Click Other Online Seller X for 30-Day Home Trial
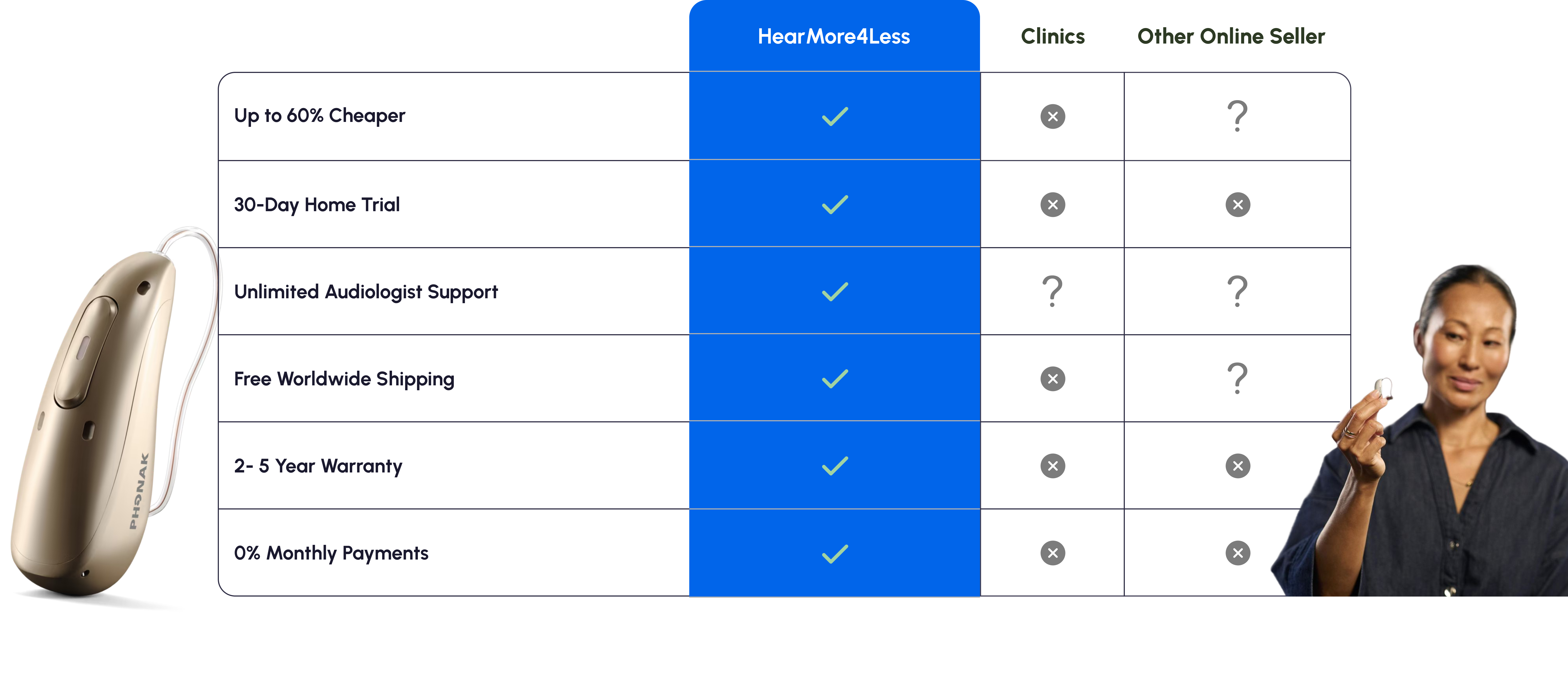This screenshot has width=1568, height=688. click(x=1238, y=204)
